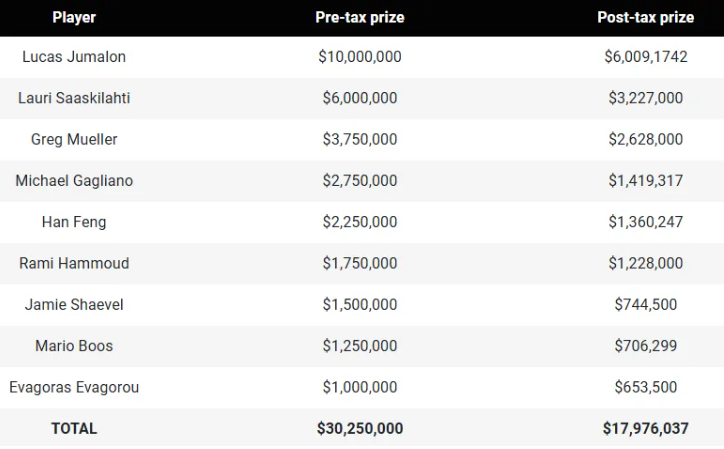Click the TOTAL row label
724x449 pixels.
[74, 429]
